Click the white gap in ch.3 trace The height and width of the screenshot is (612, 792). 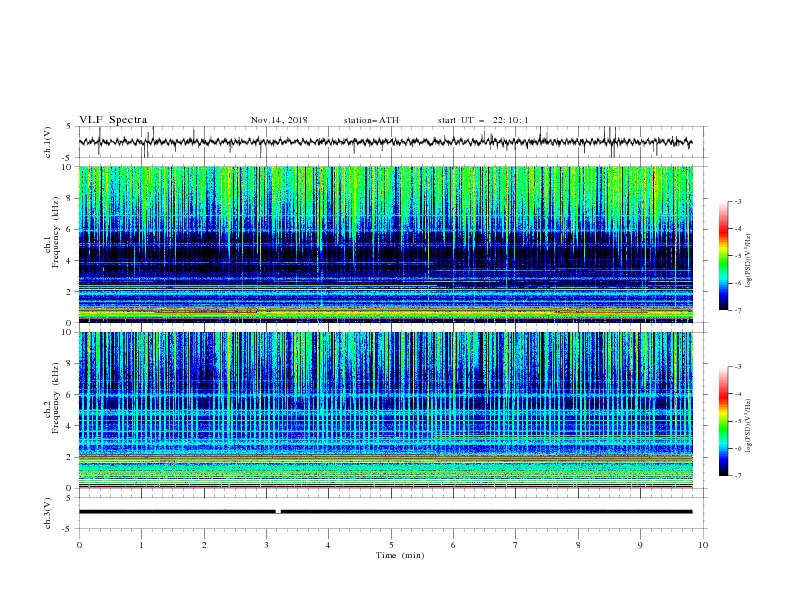pos(278,512)
